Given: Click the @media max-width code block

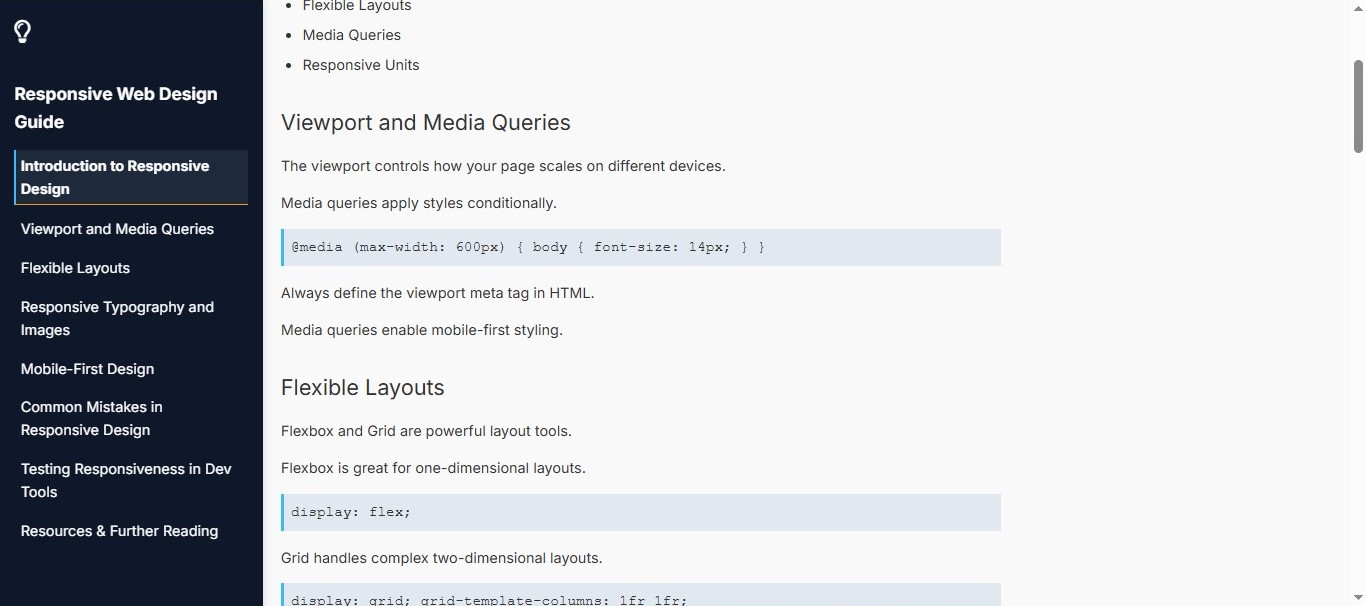Looking at the screenshot, I should (641, 247).
